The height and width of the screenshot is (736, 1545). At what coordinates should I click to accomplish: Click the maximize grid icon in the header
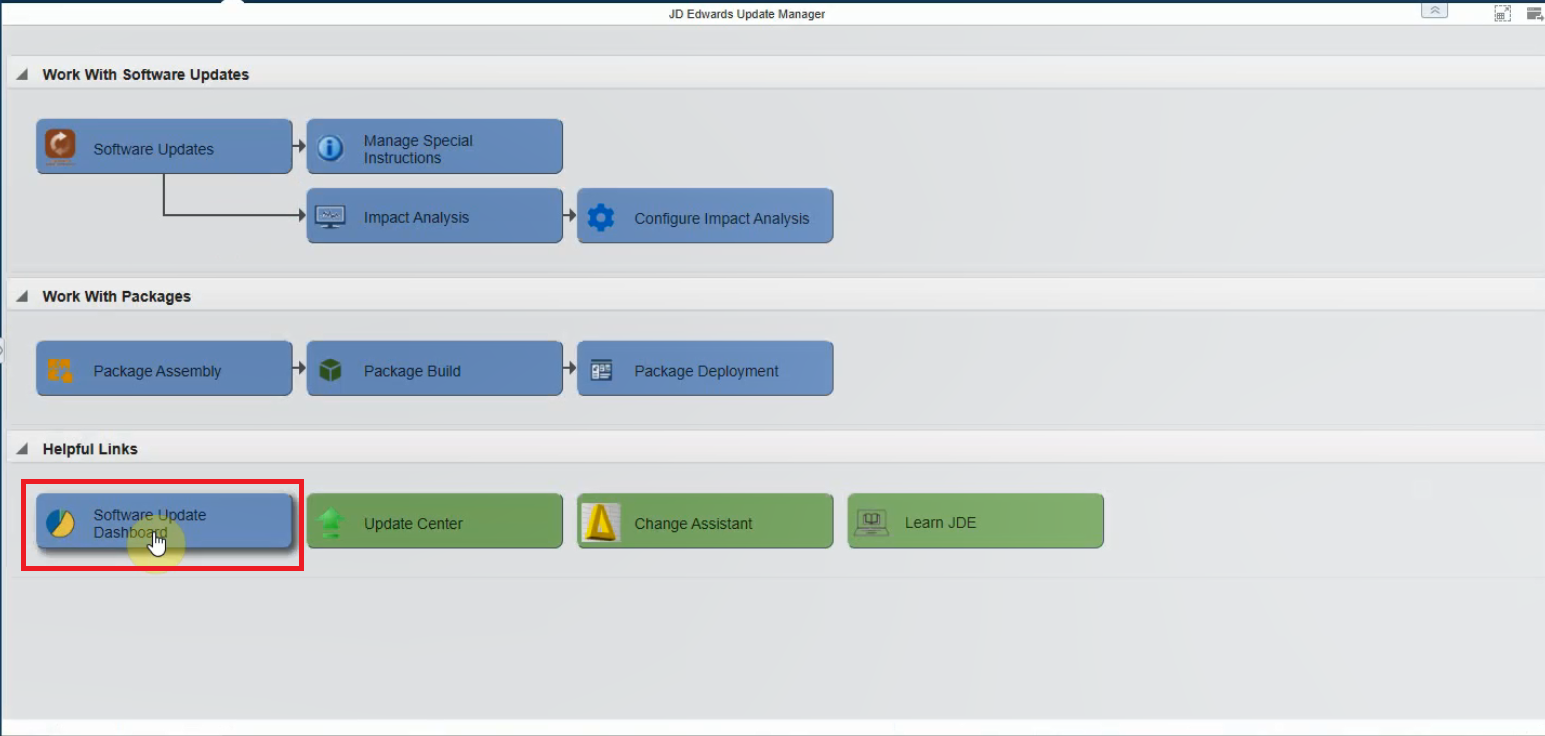pyautogui.click(x=1502, y=13)
